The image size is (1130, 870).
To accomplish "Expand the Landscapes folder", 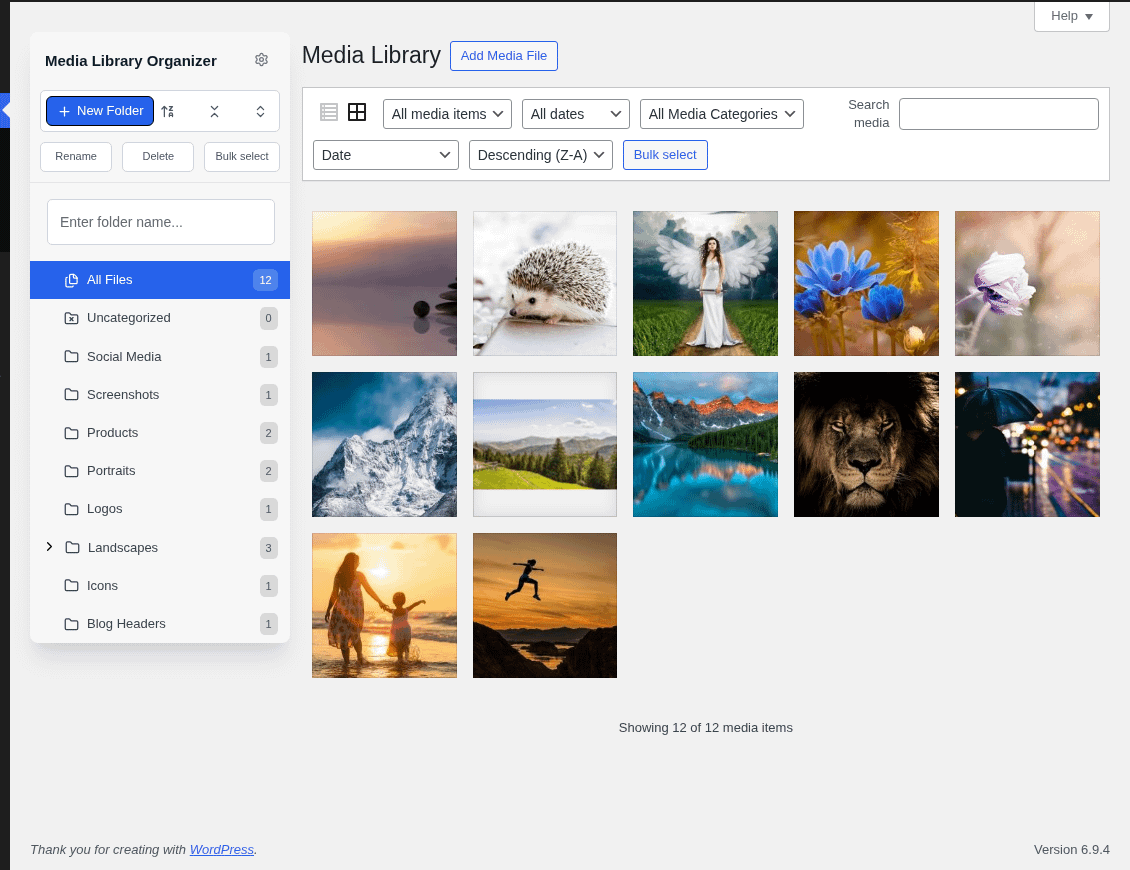I will [x=49, y=547].
